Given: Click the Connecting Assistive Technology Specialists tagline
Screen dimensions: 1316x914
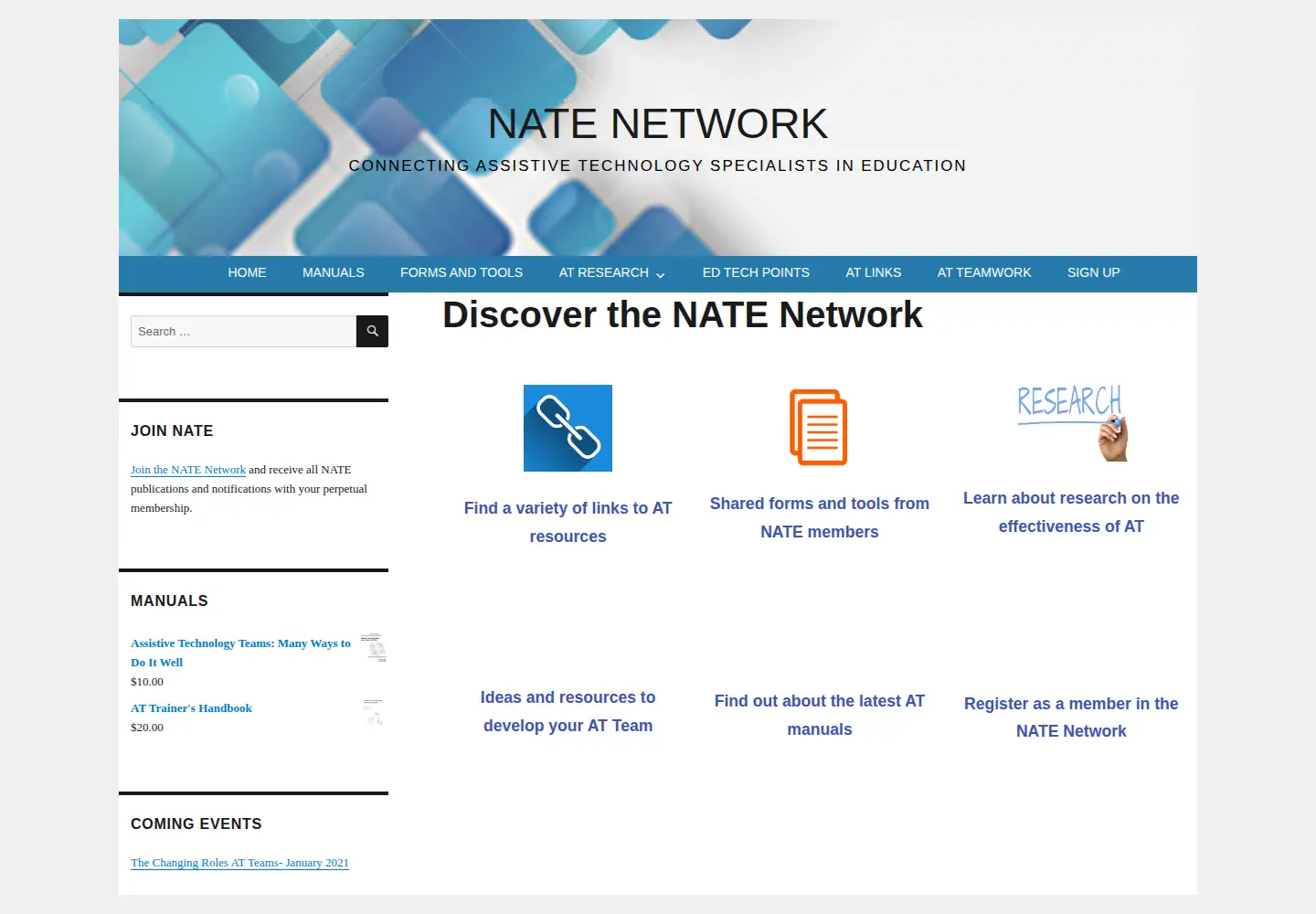Looking at the screenshot, I should tap(658, 165).
